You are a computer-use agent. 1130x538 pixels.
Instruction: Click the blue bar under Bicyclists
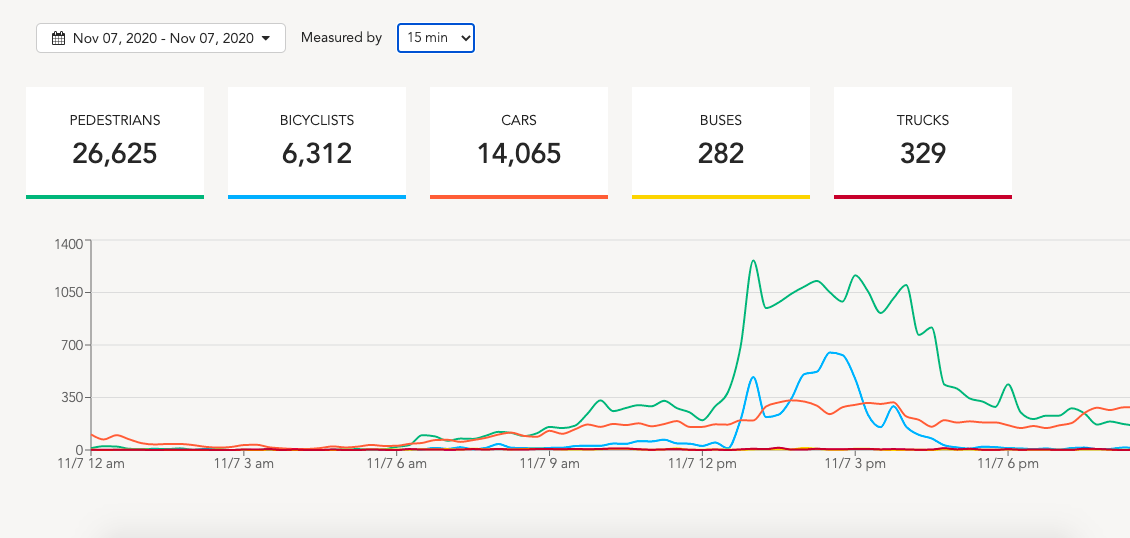click(x=317, y=197)
